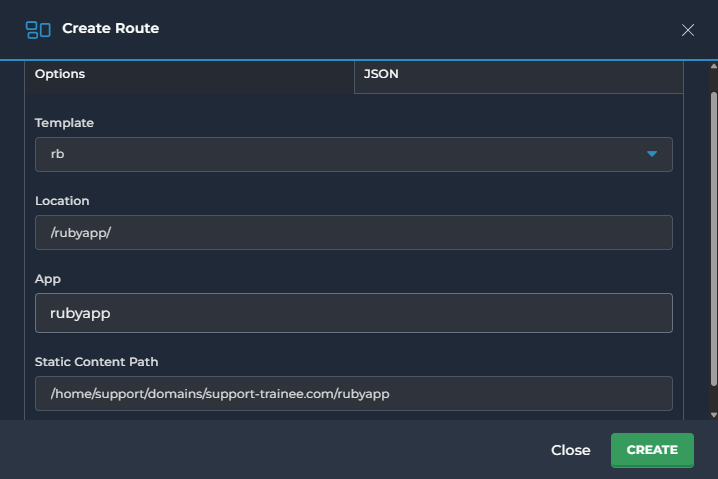718x479 pixels.
Task: Click the Close text button
Action: pos(571,450)
